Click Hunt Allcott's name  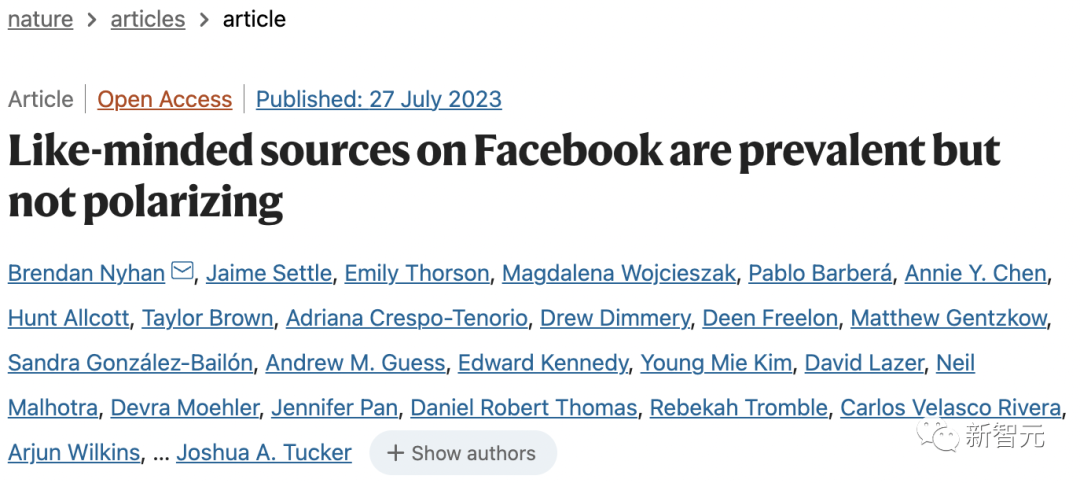click(68, 318)
